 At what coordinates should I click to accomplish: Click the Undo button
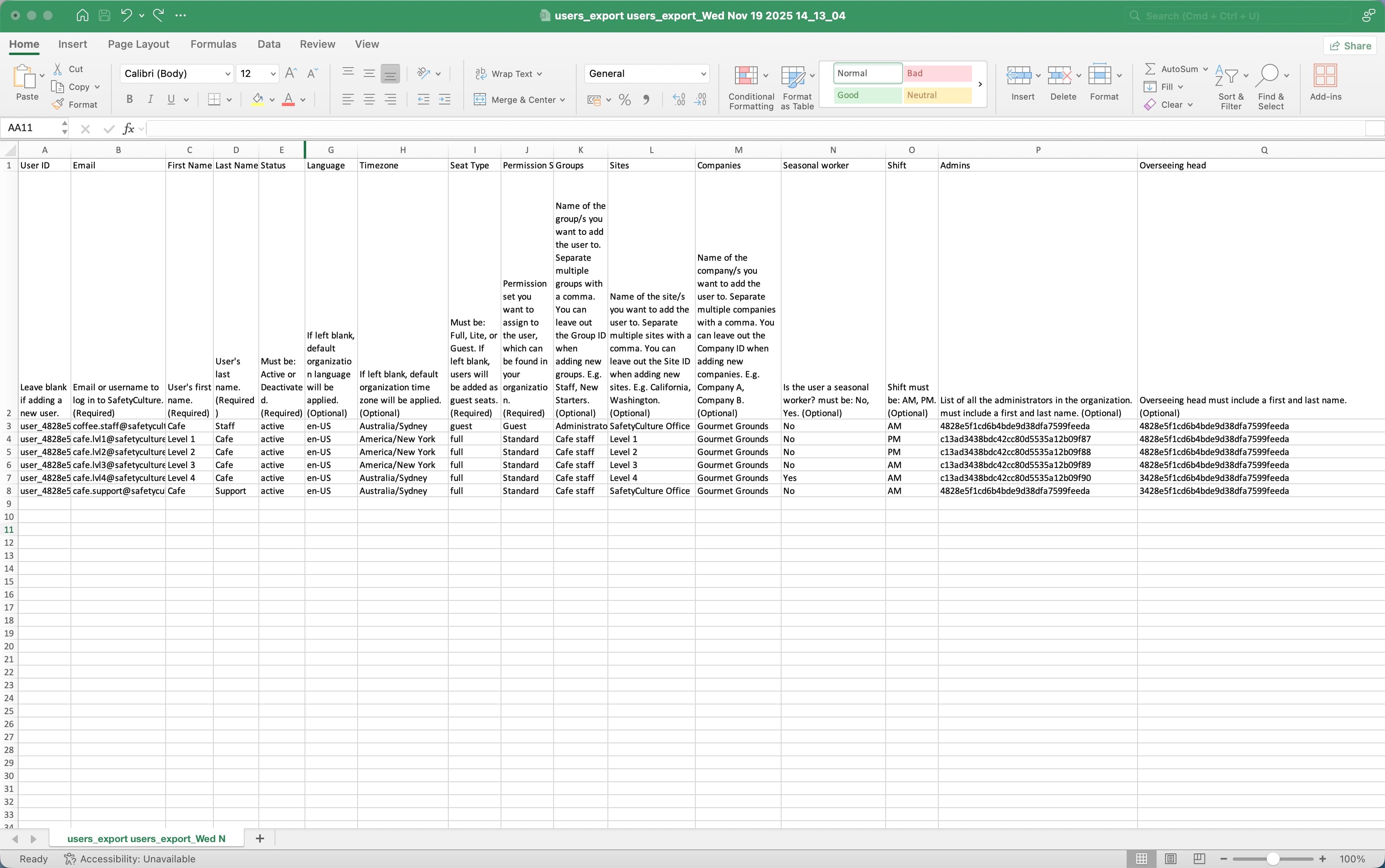(x=127, y=15)
